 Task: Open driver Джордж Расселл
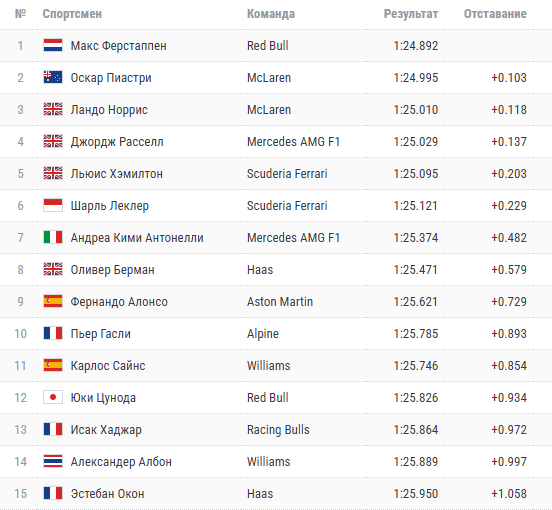click(117, 142)
